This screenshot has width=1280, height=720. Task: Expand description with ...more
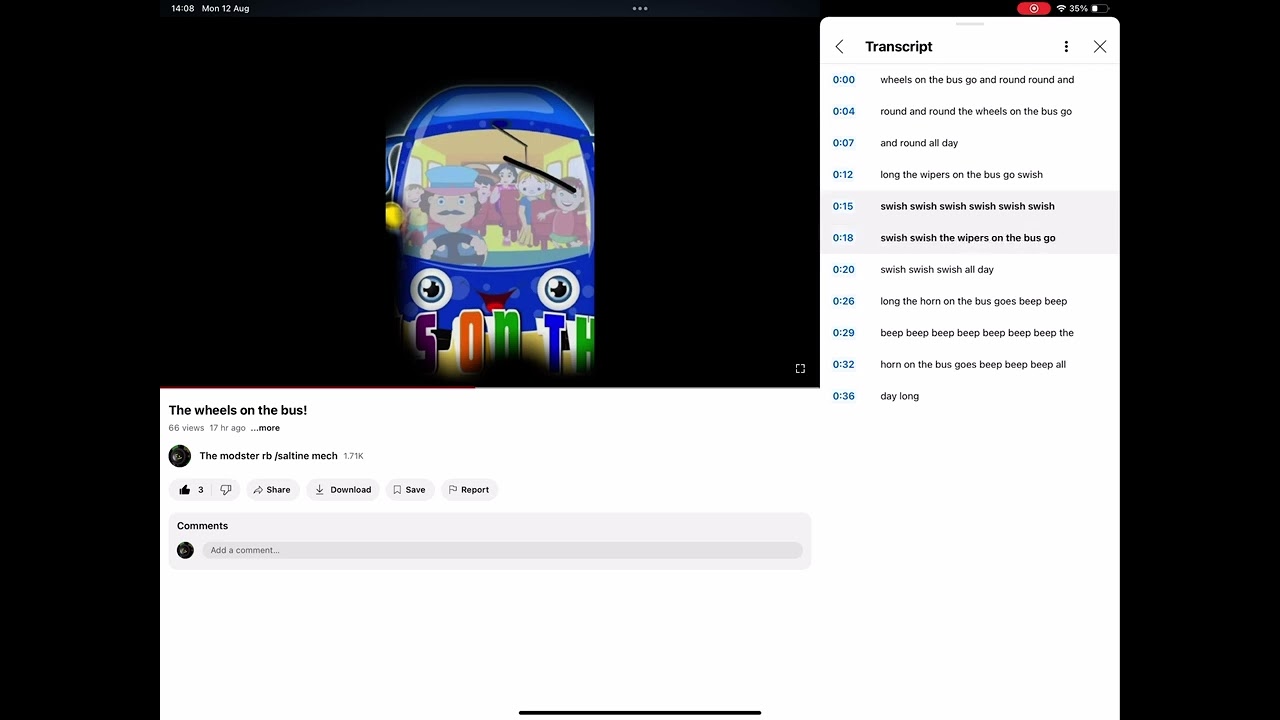(x=265, y=428)
